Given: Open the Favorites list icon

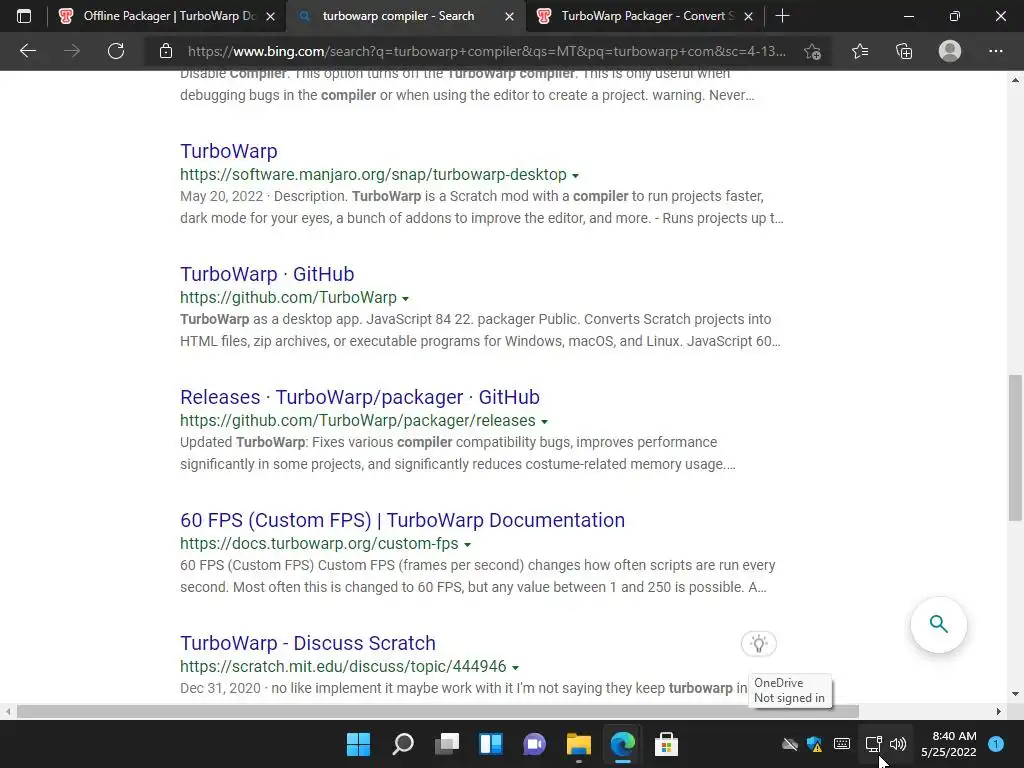Looking at the screenshot, I should 859,51.
